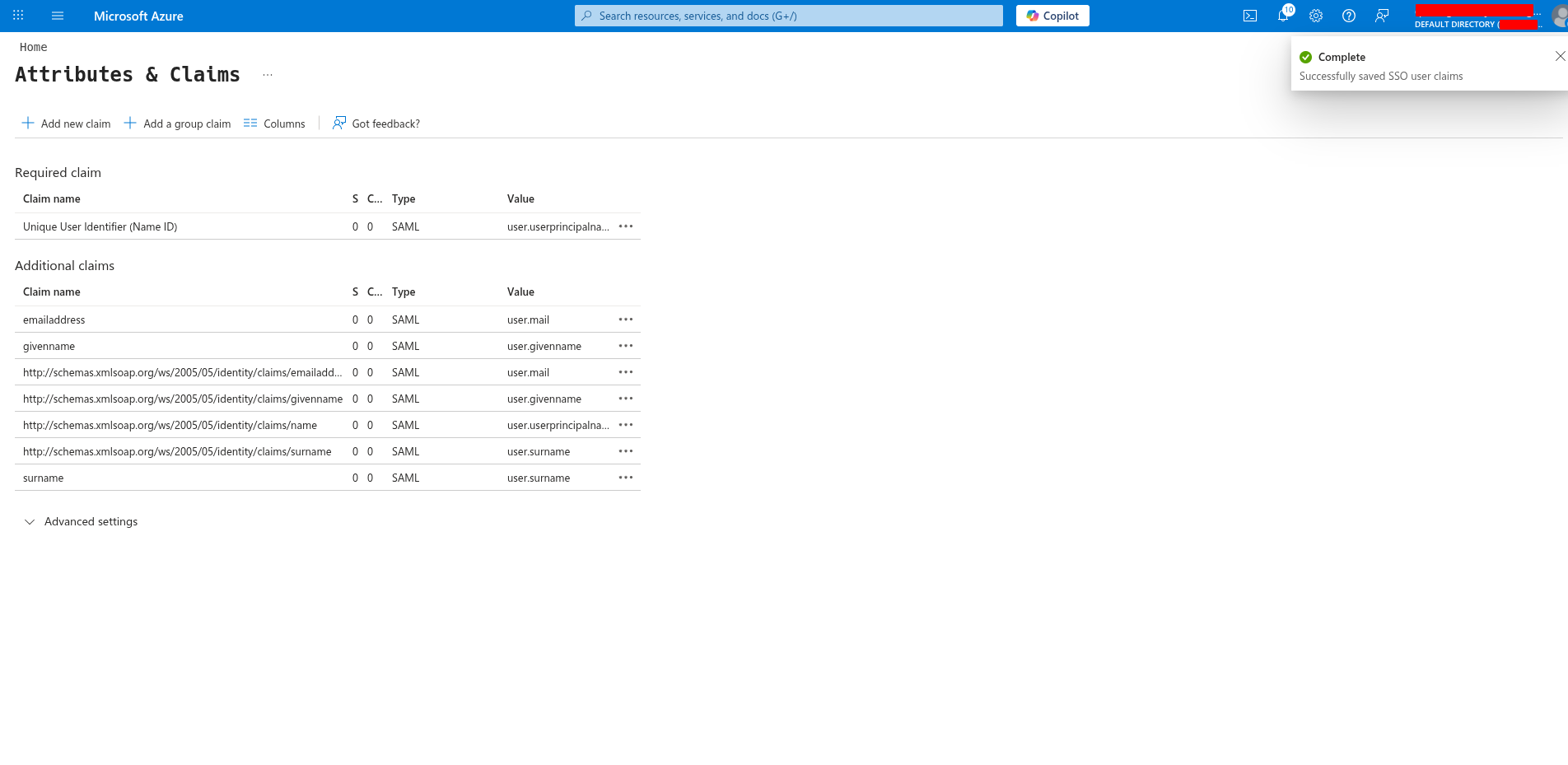The width and height of the screenshot is (1568, 765).
Task: Click the DEFAULT DIRECTORY account label
Action: (1477, 25)
